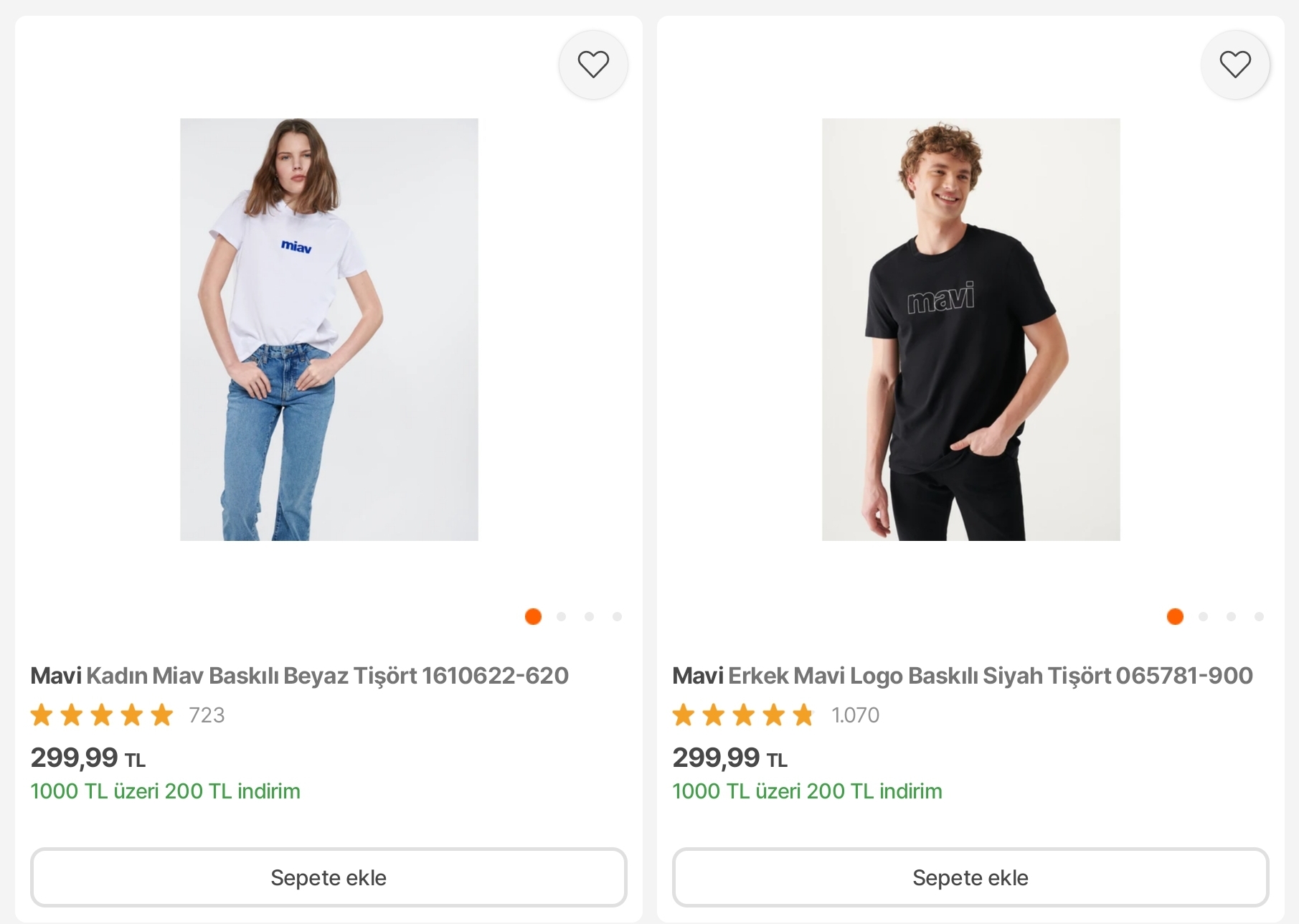1299x924 pixels.
Task: Open Mavi Erkek Mavi Logo Baskılı Siyah Tişört title
Action: (x=963, y=676)
